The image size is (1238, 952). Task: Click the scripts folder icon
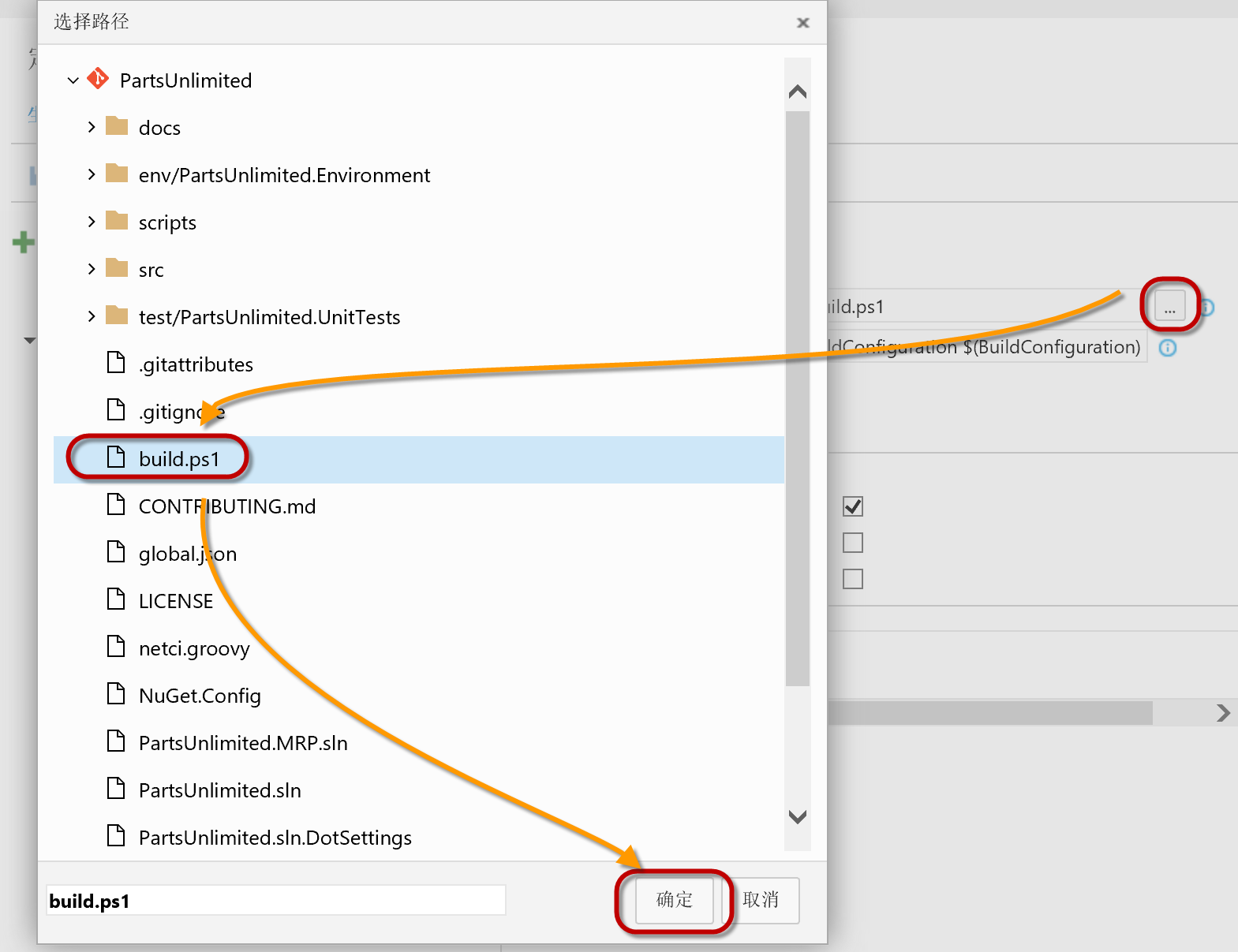(117, 220)
